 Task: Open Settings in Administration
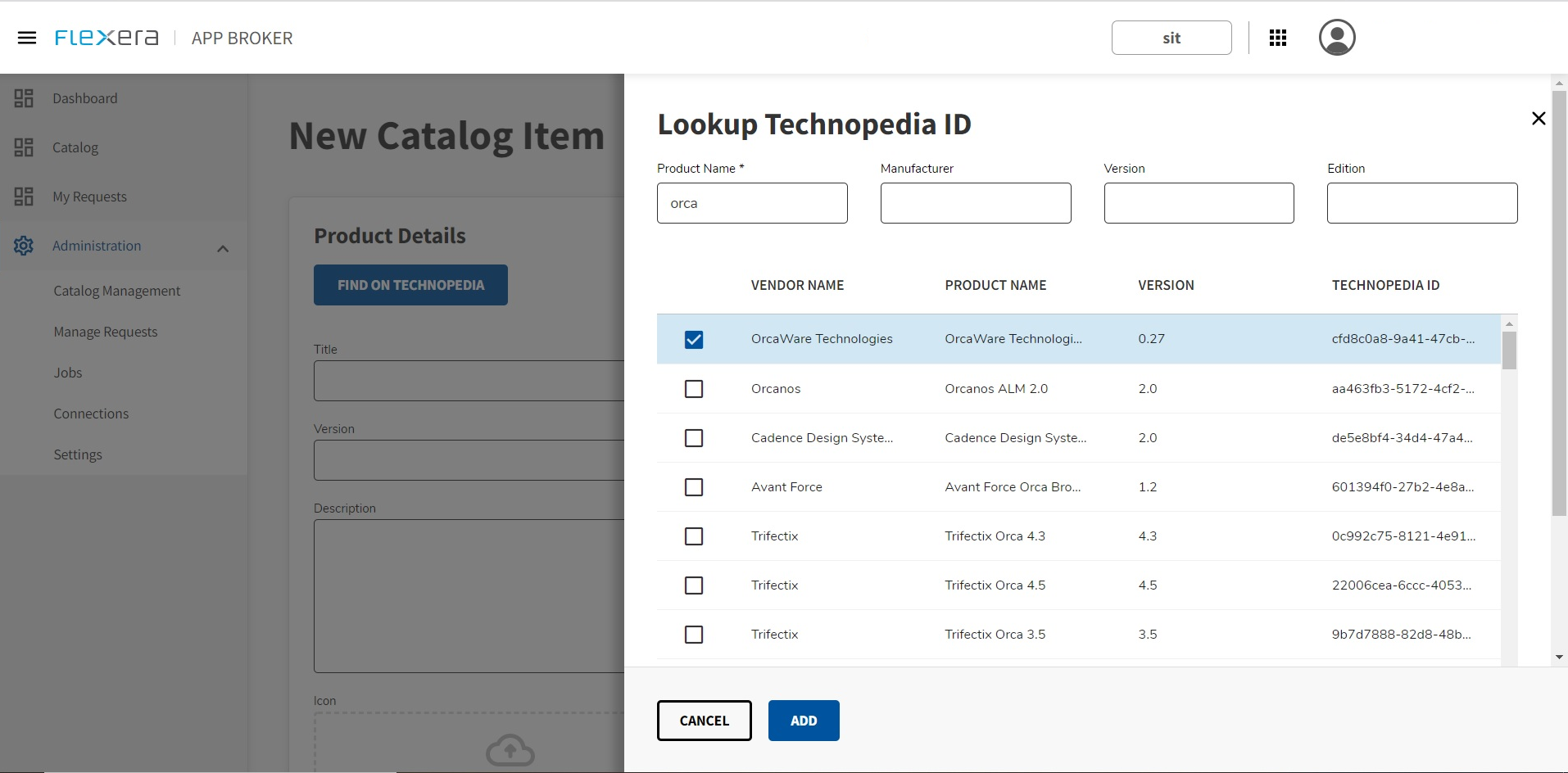78,454
